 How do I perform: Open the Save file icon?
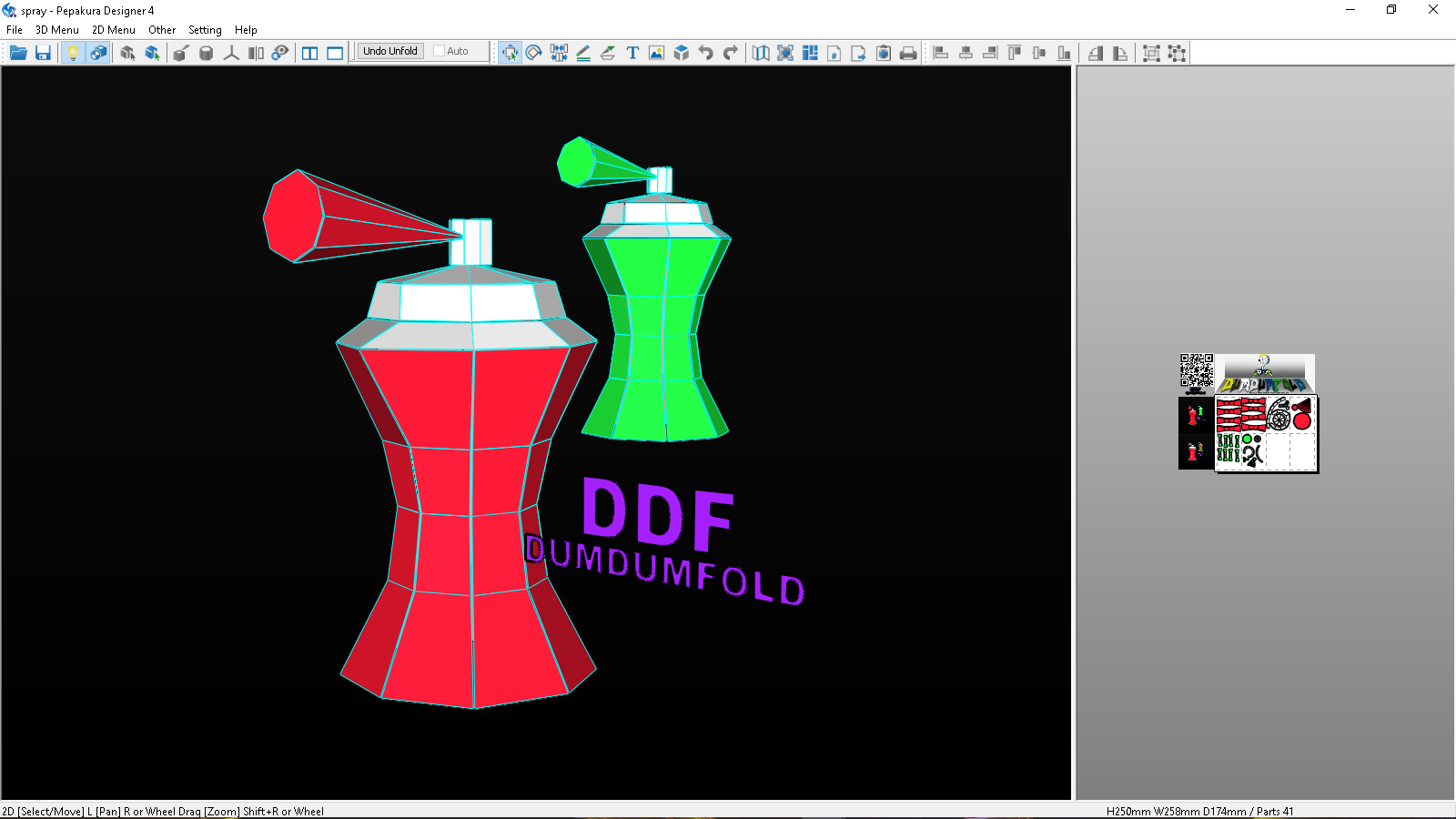(42, 52)
